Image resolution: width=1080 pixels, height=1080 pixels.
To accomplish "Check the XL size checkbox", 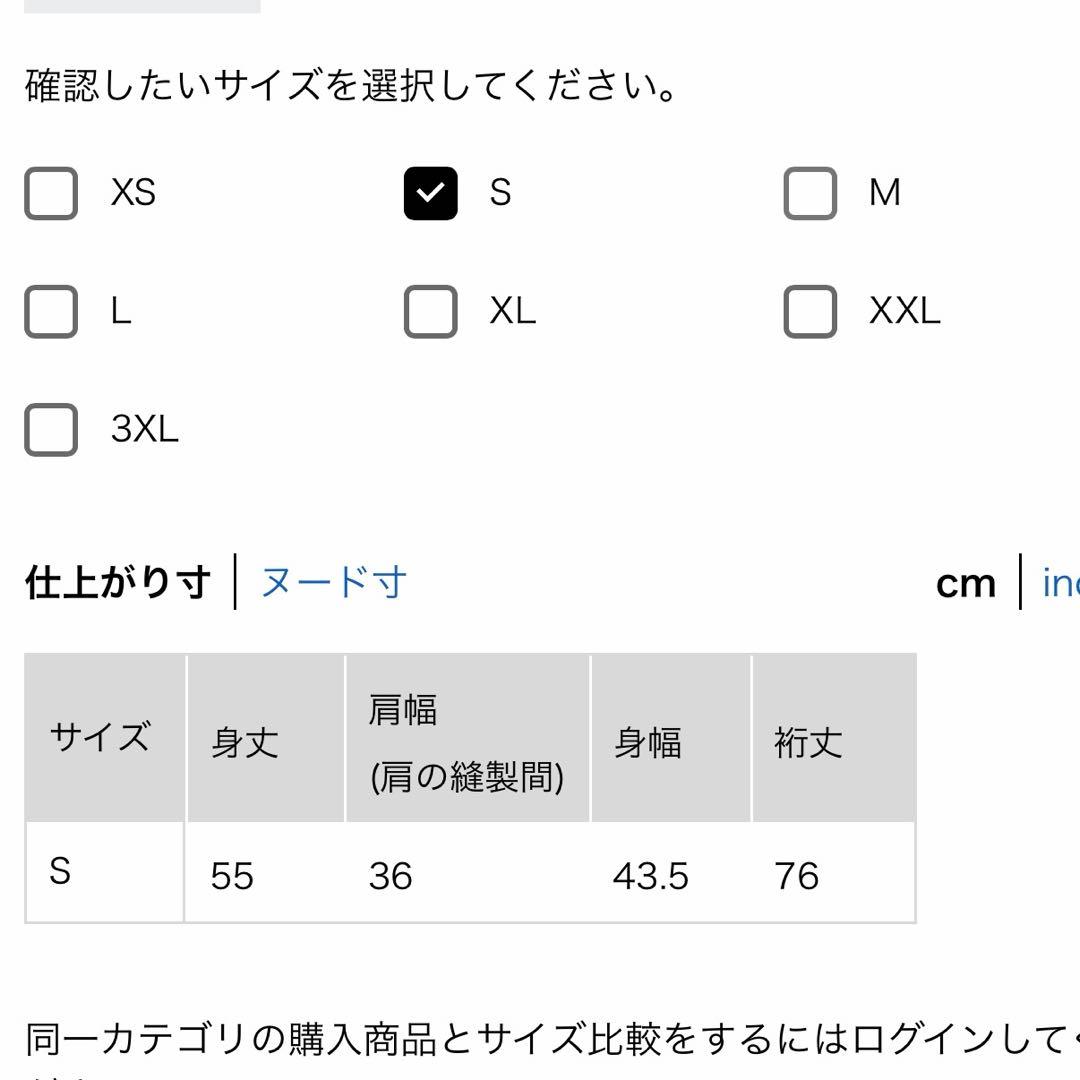I will (430, 311).
